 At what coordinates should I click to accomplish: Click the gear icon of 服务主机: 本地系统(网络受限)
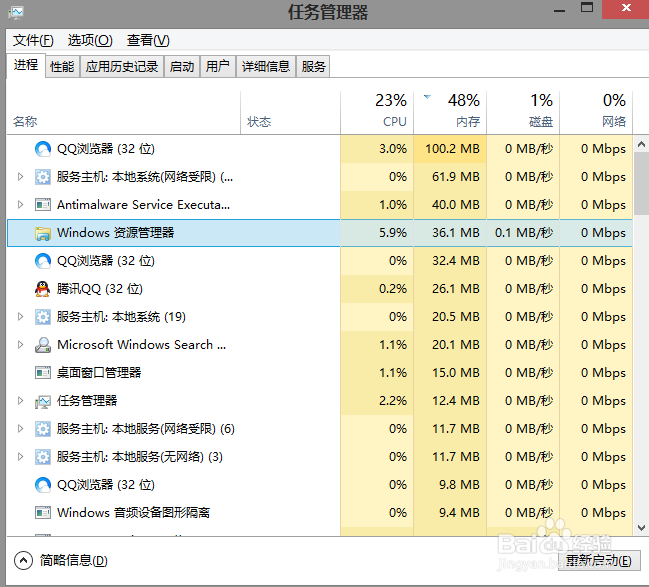pos(43,177)
